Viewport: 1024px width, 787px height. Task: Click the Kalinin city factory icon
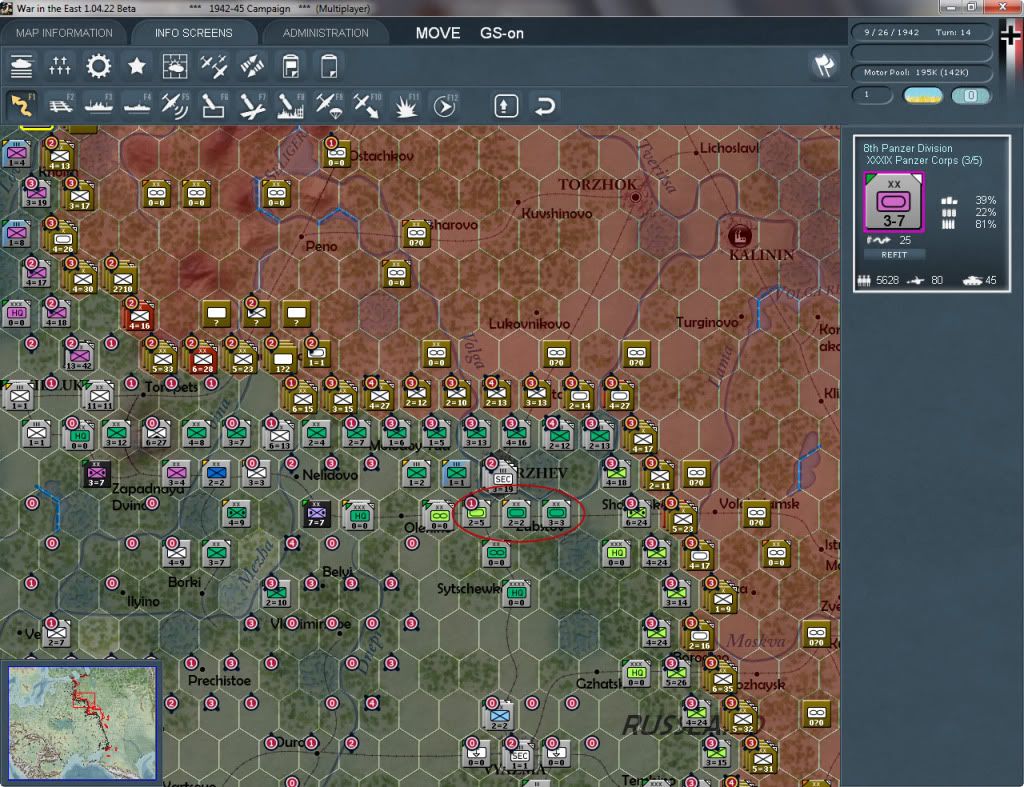[739, 236]
